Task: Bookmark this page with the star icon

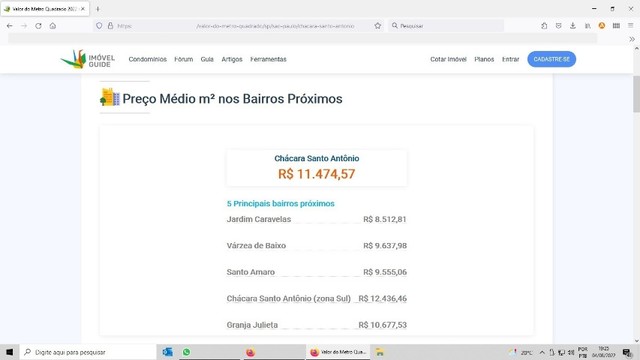Action: point(378,26)
